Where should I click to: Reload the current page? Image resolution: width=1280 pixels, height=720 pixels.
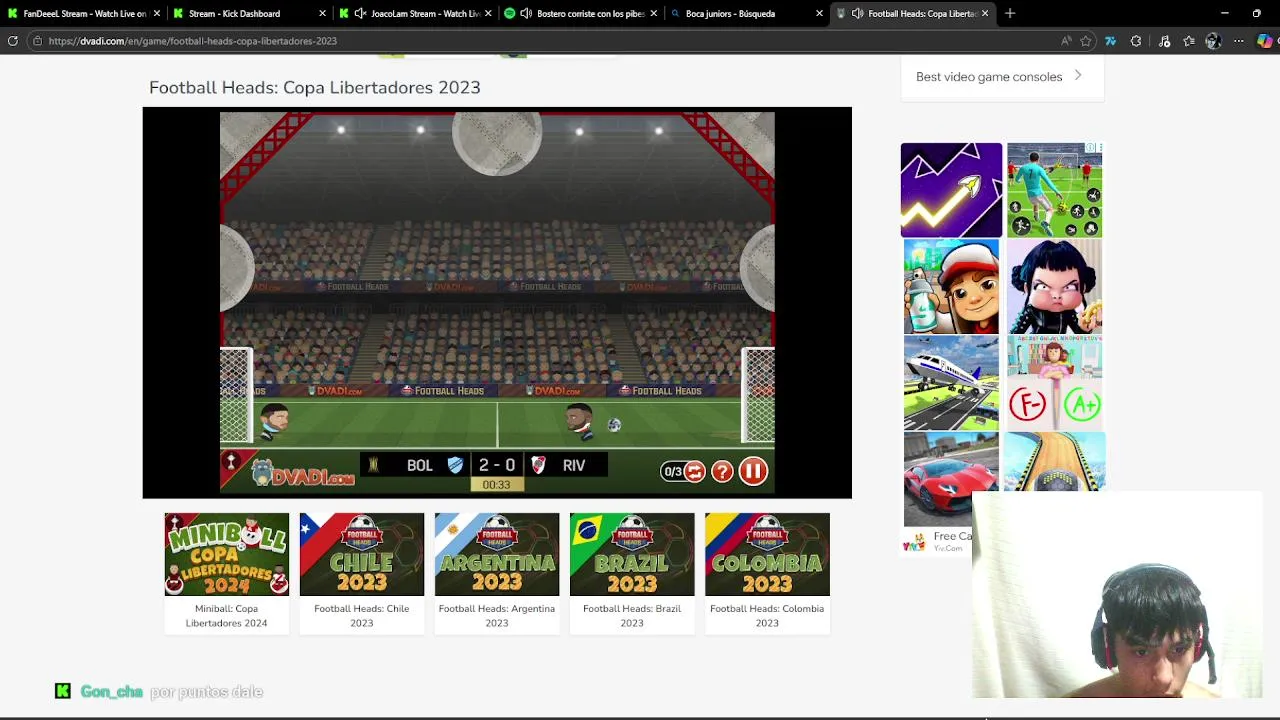click(x=12, y=41)
